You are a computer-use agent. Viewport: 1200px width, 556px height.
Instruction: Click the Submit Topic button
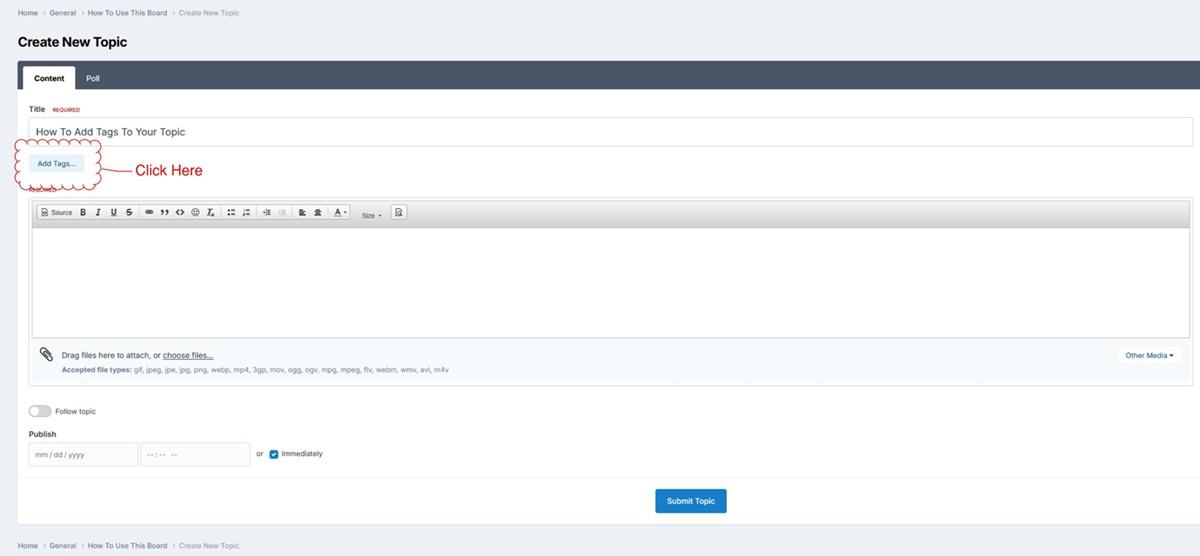click(x=690, y=501)
